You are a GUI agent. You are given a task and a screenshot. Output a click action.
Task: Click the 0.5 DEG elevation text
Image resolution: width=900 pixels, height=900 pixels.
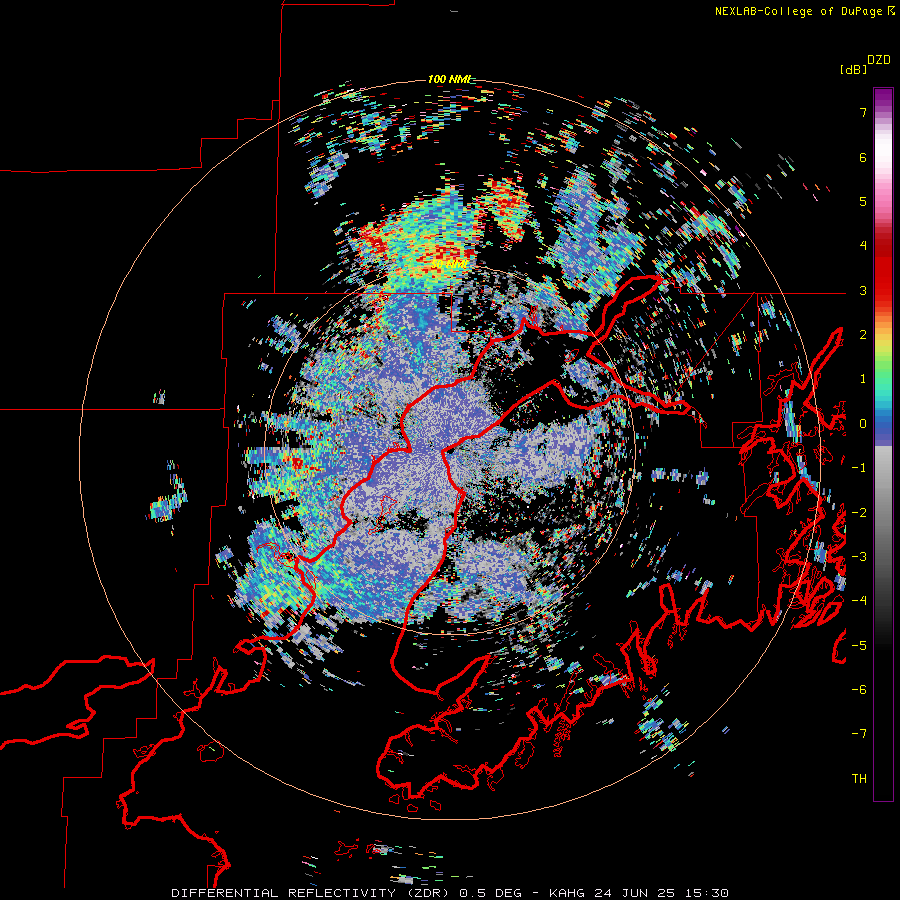491,893
